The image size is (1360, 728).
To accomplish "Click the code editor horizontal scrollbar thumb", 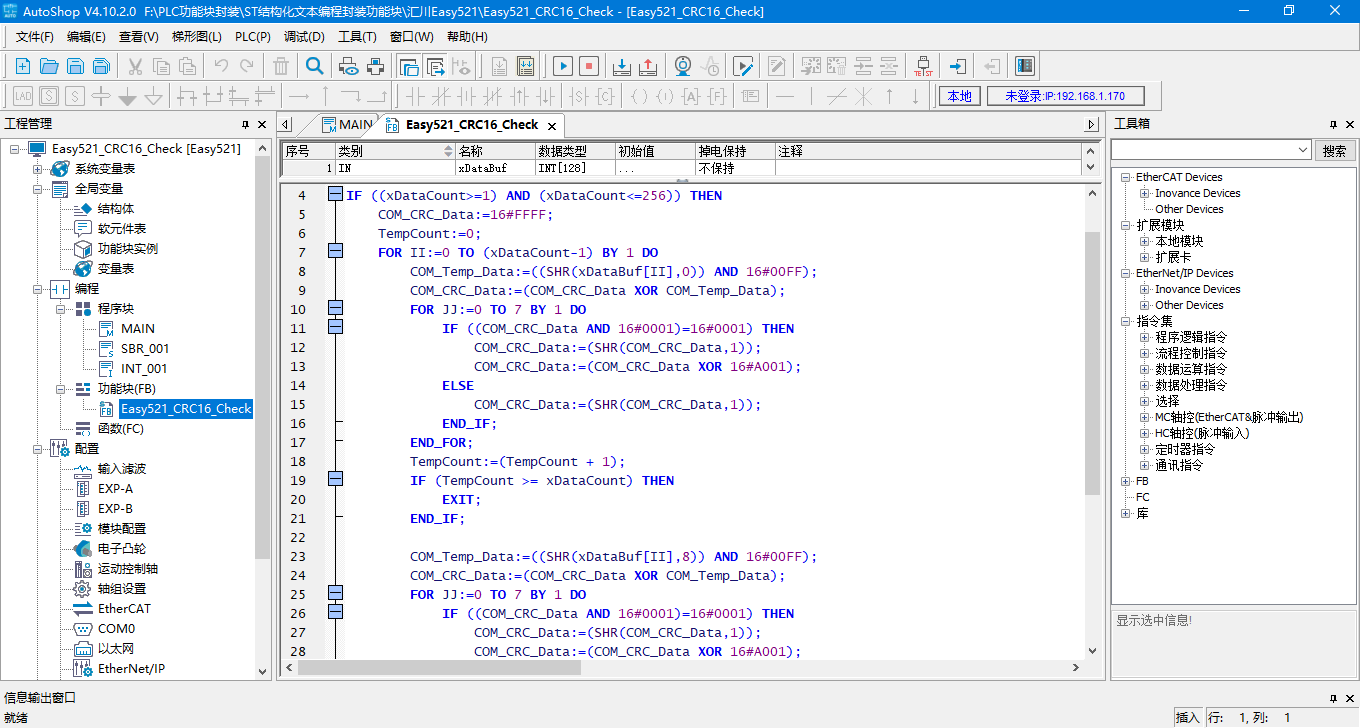I will (439, 668).
